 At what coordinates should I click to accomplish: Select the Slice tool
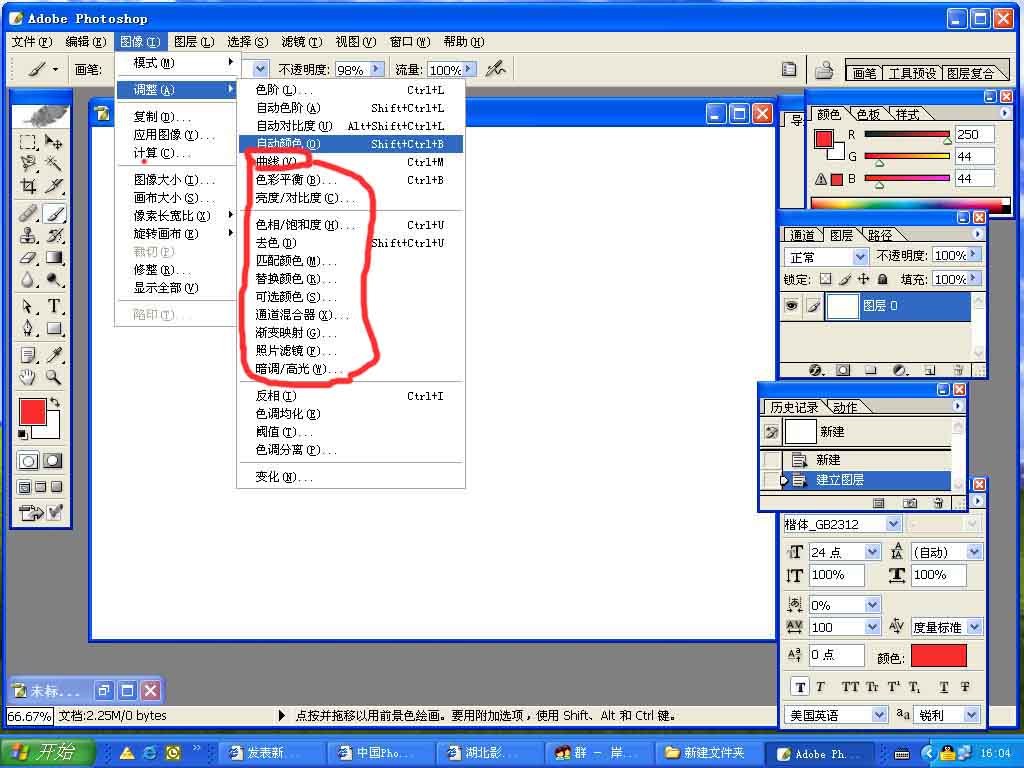pyautogui.click(x=54, y=186)
